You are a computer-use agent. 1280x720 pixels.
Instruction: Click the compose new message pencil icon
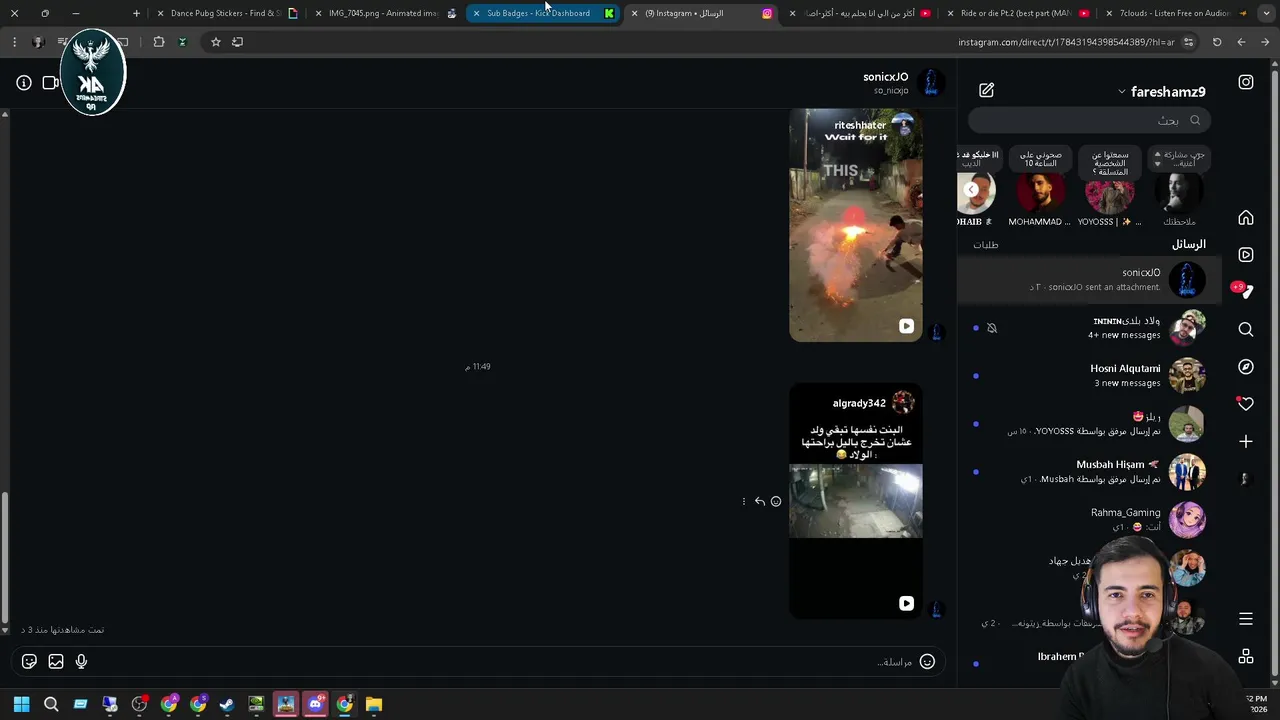click(x=987, y=91)
